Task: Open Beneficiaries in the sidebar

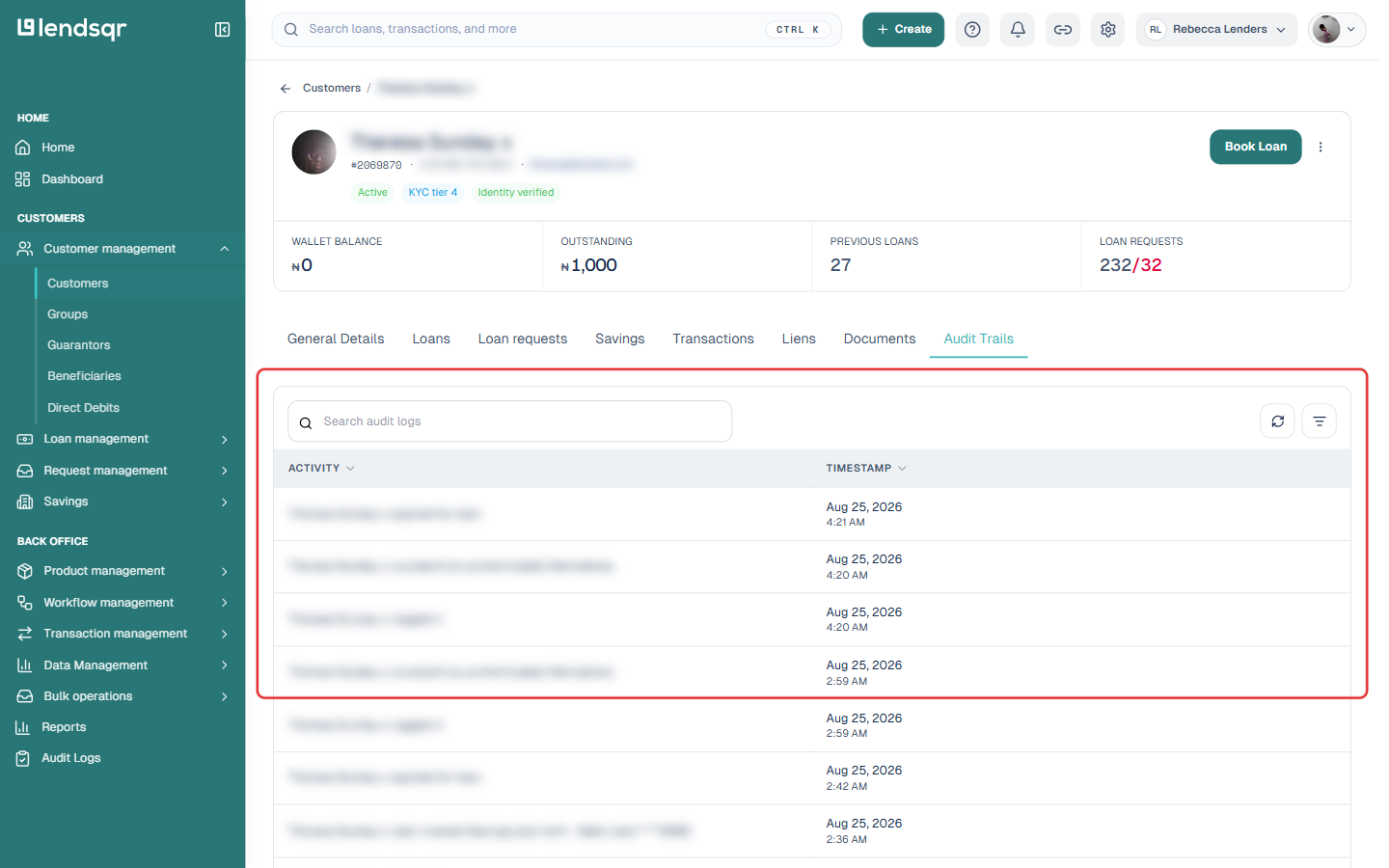Action: click(x=84, y=376)
